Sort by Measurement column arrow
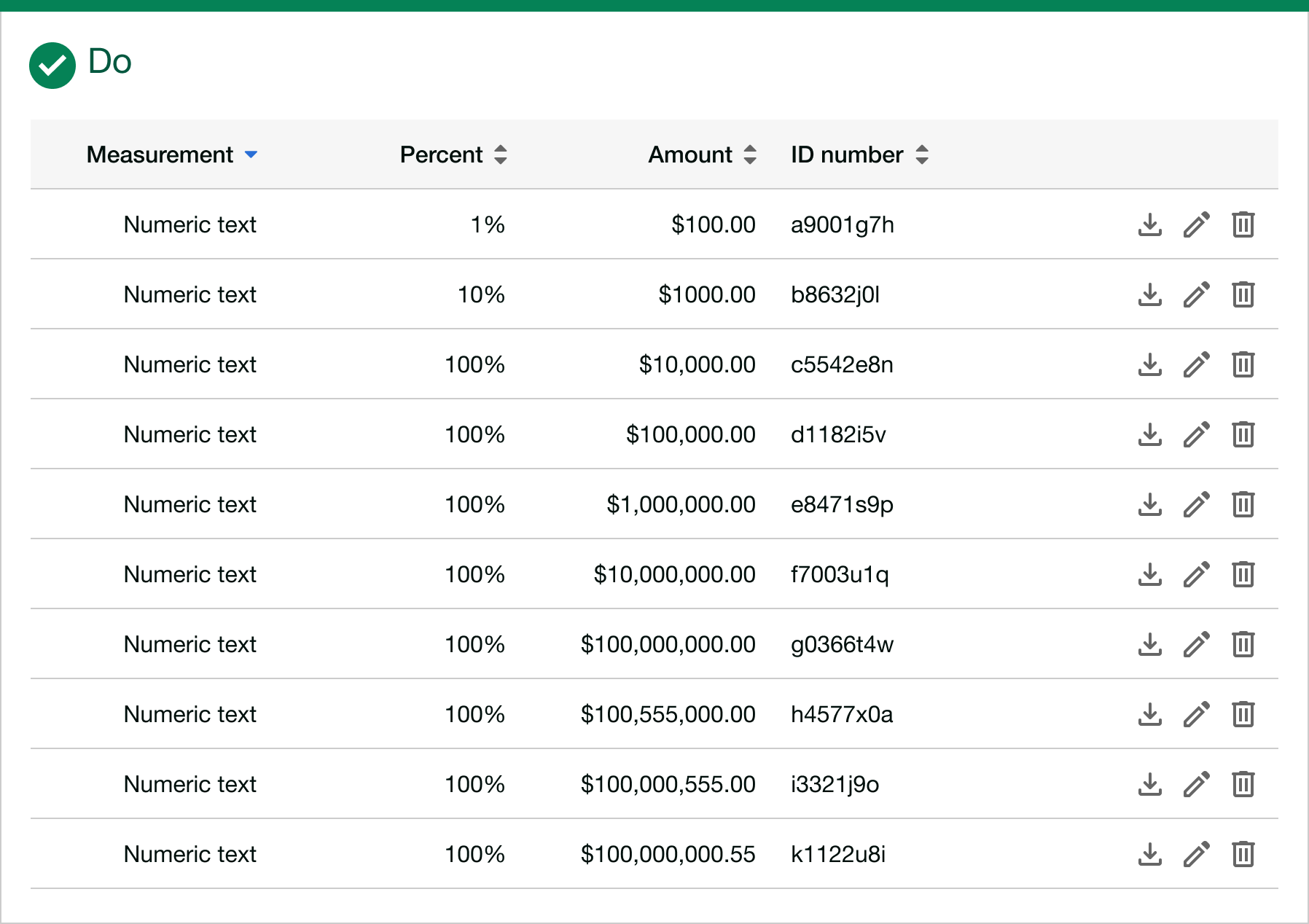1309x924 pixels. (251, 154)
